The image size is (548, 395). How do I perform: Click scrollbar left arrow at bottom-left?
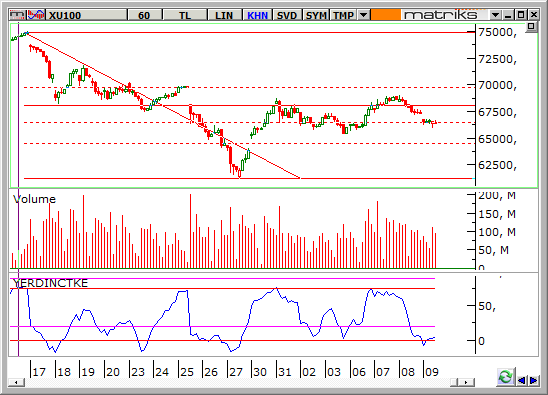point(16,382)
